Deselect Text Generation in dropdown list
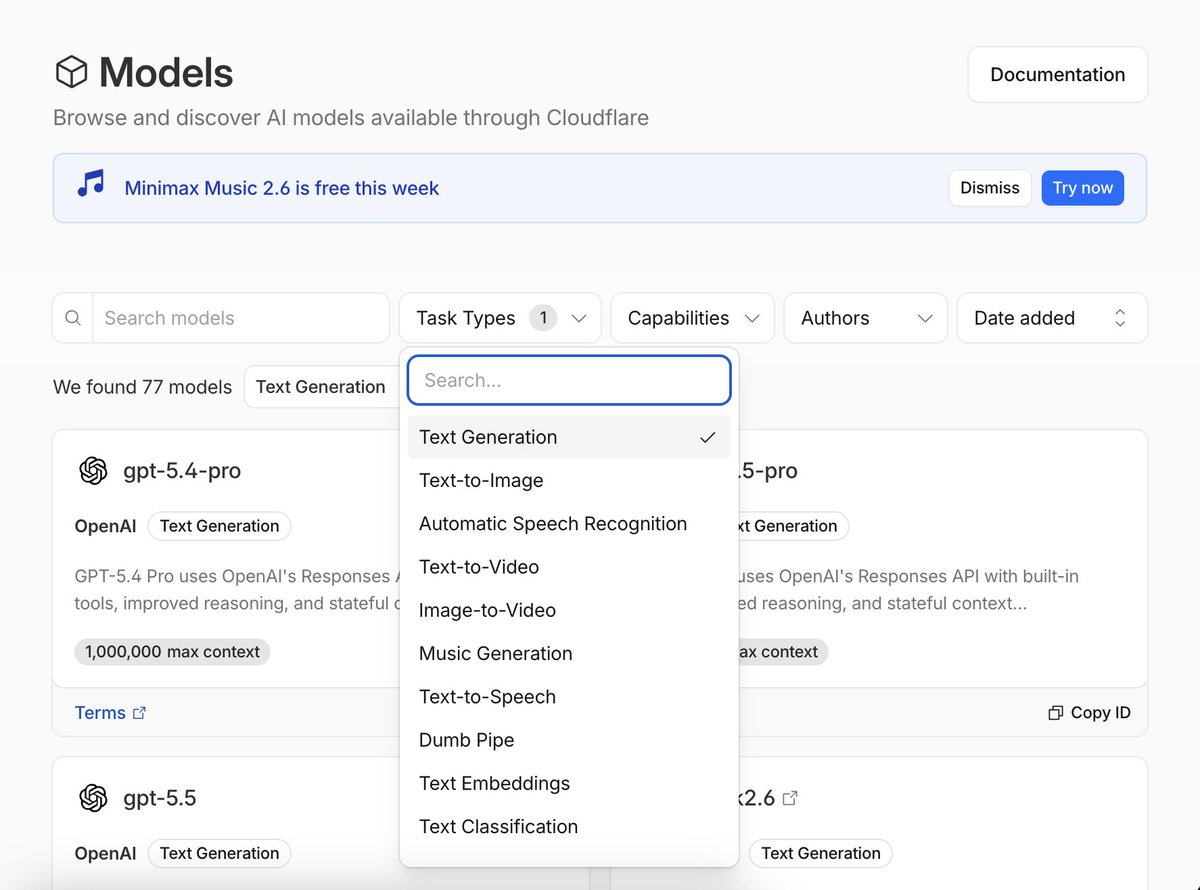 click(569, 437)
